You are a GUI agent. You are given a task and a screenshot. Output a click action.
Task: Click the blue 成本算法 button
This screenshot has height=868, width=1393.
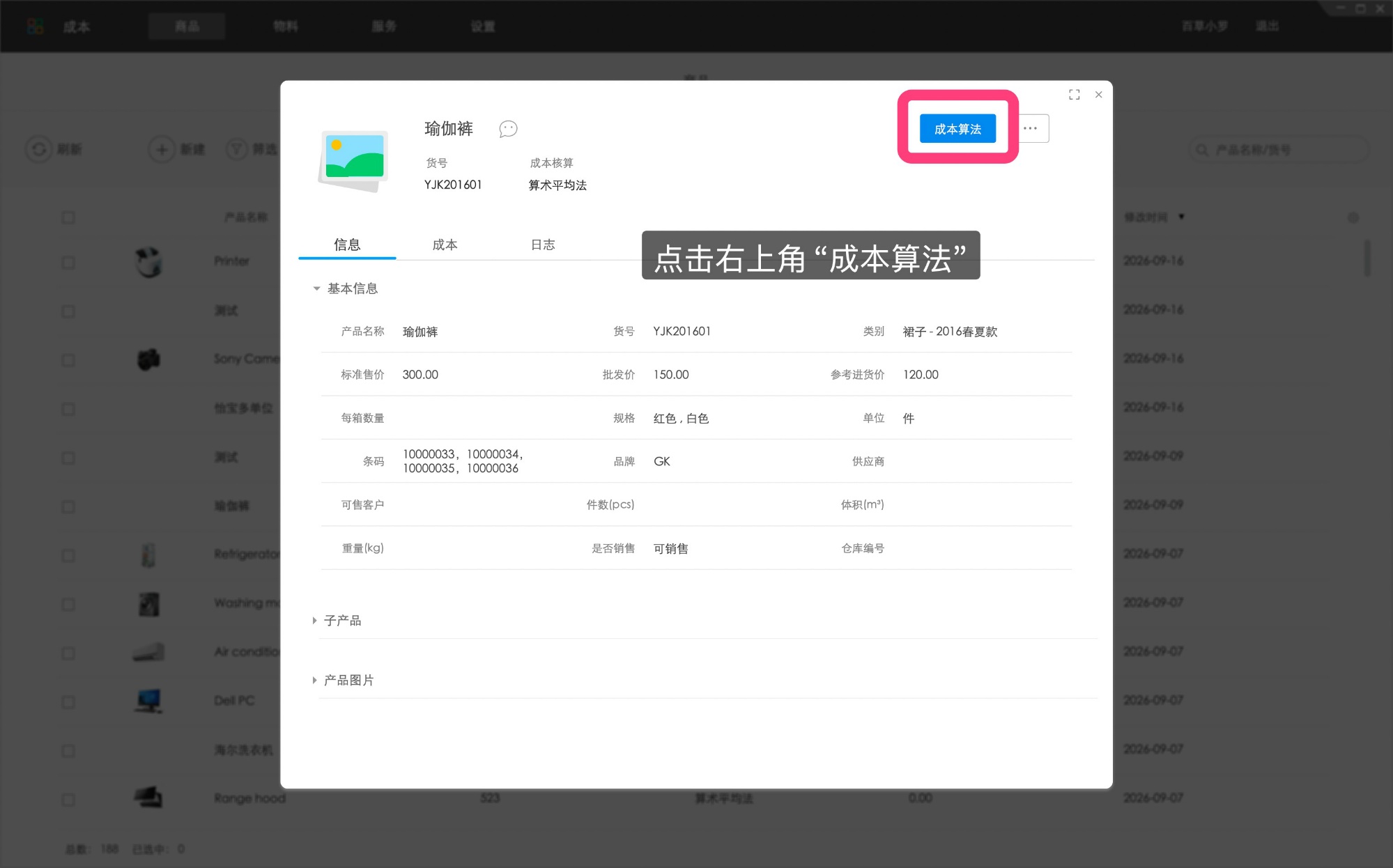coord(957,128)
